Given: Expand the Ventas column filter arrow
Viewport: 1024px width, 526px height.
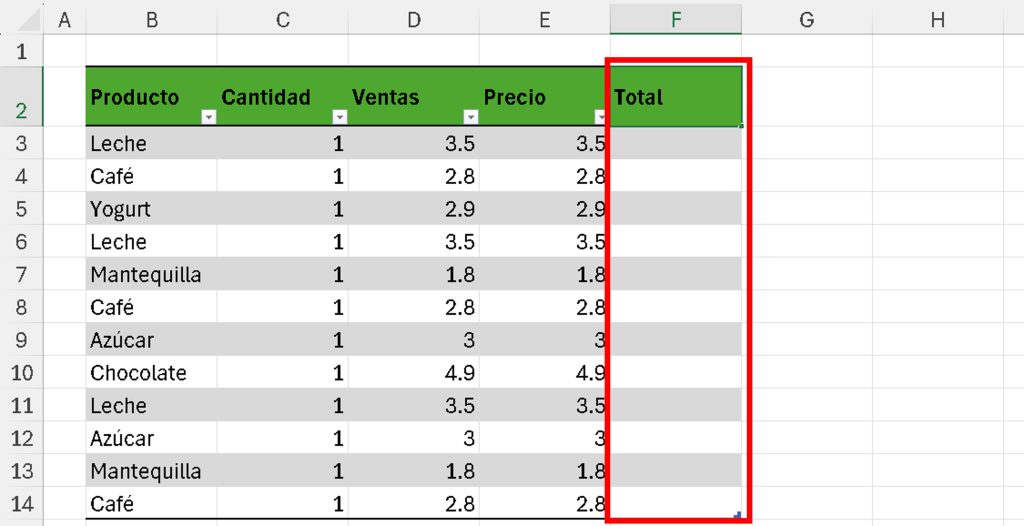Looking at the screenshot, I should click(471, 117).
